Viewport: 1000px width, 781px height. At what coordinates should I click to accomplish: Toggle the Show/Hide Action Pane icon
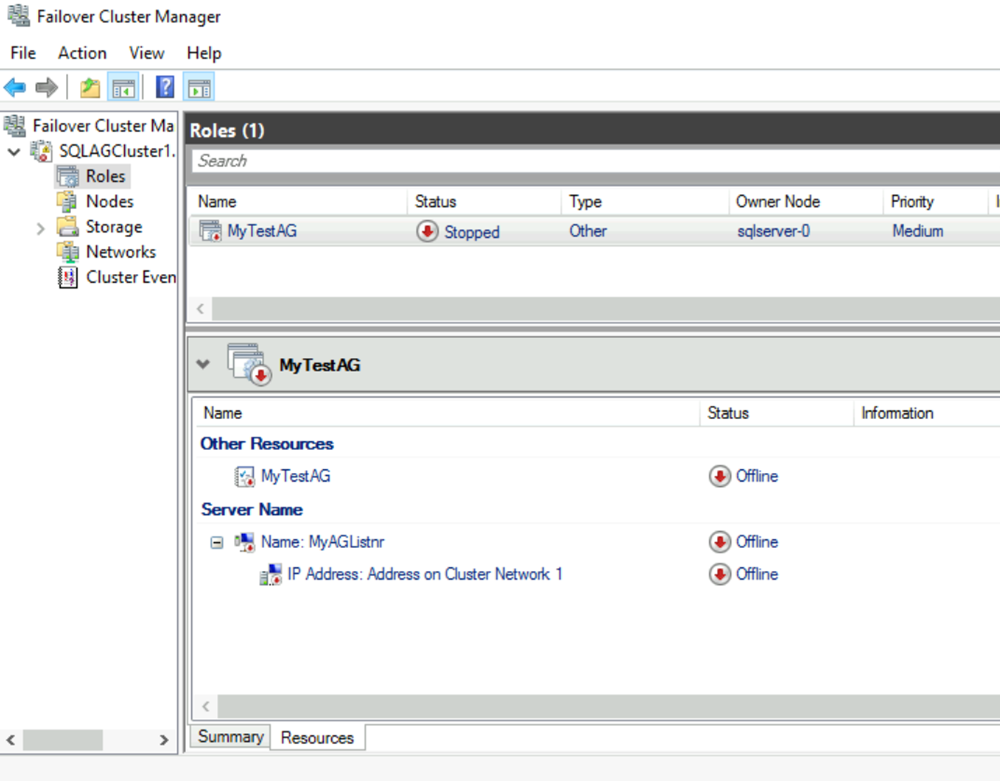(198, 87)
